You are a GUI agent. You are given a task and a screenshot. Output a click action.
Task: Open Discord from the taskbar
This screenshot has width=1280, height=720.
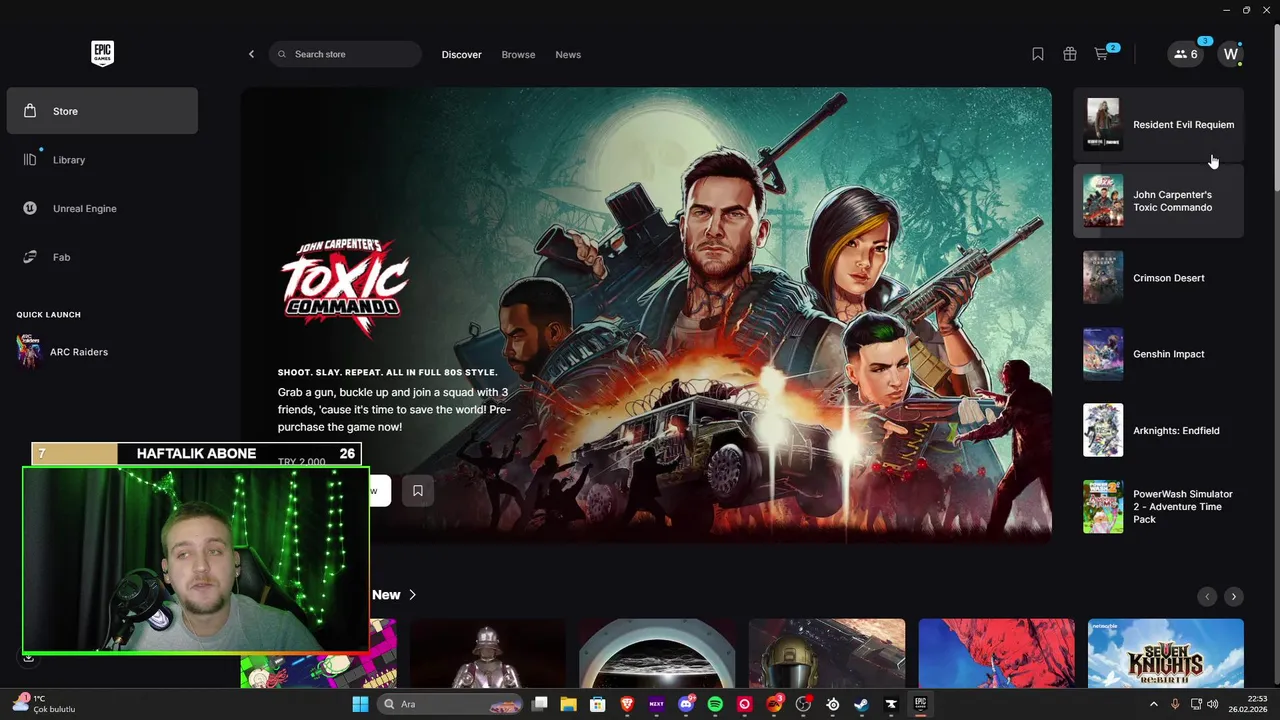click(686, 704)
